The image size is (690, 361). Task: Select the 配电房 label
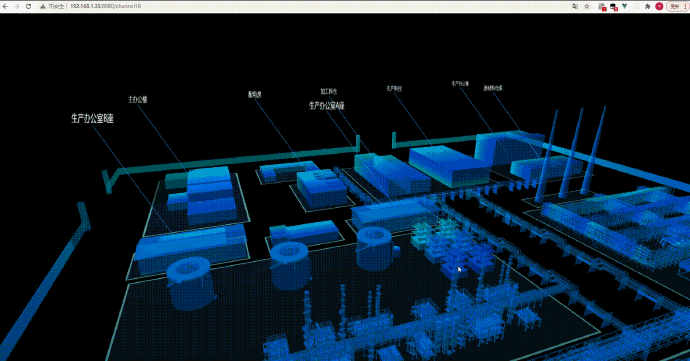click(x=255, y=94)
